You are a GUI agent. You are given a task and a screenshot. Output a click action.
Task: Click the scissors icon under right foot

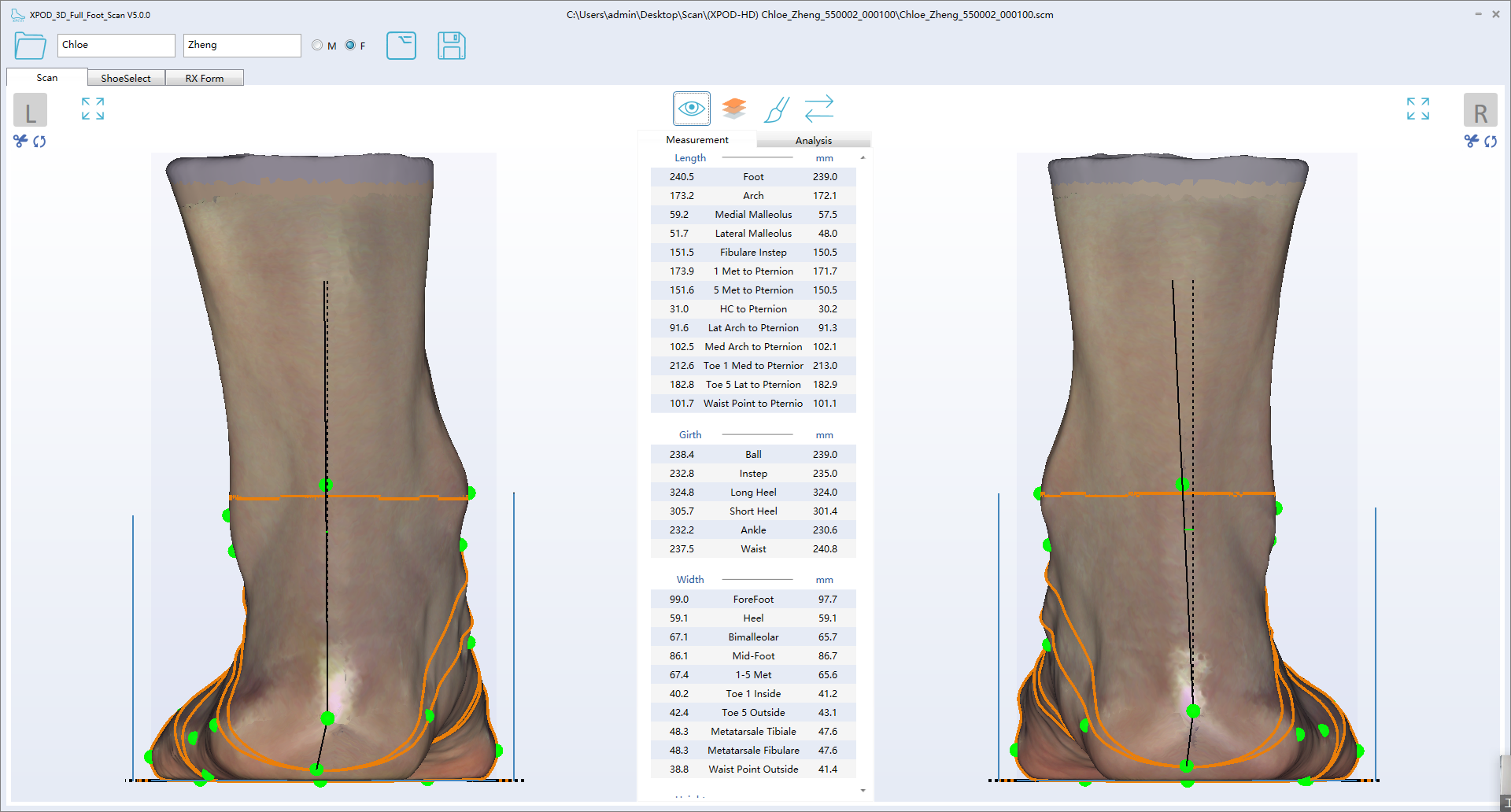[1471, 142]
